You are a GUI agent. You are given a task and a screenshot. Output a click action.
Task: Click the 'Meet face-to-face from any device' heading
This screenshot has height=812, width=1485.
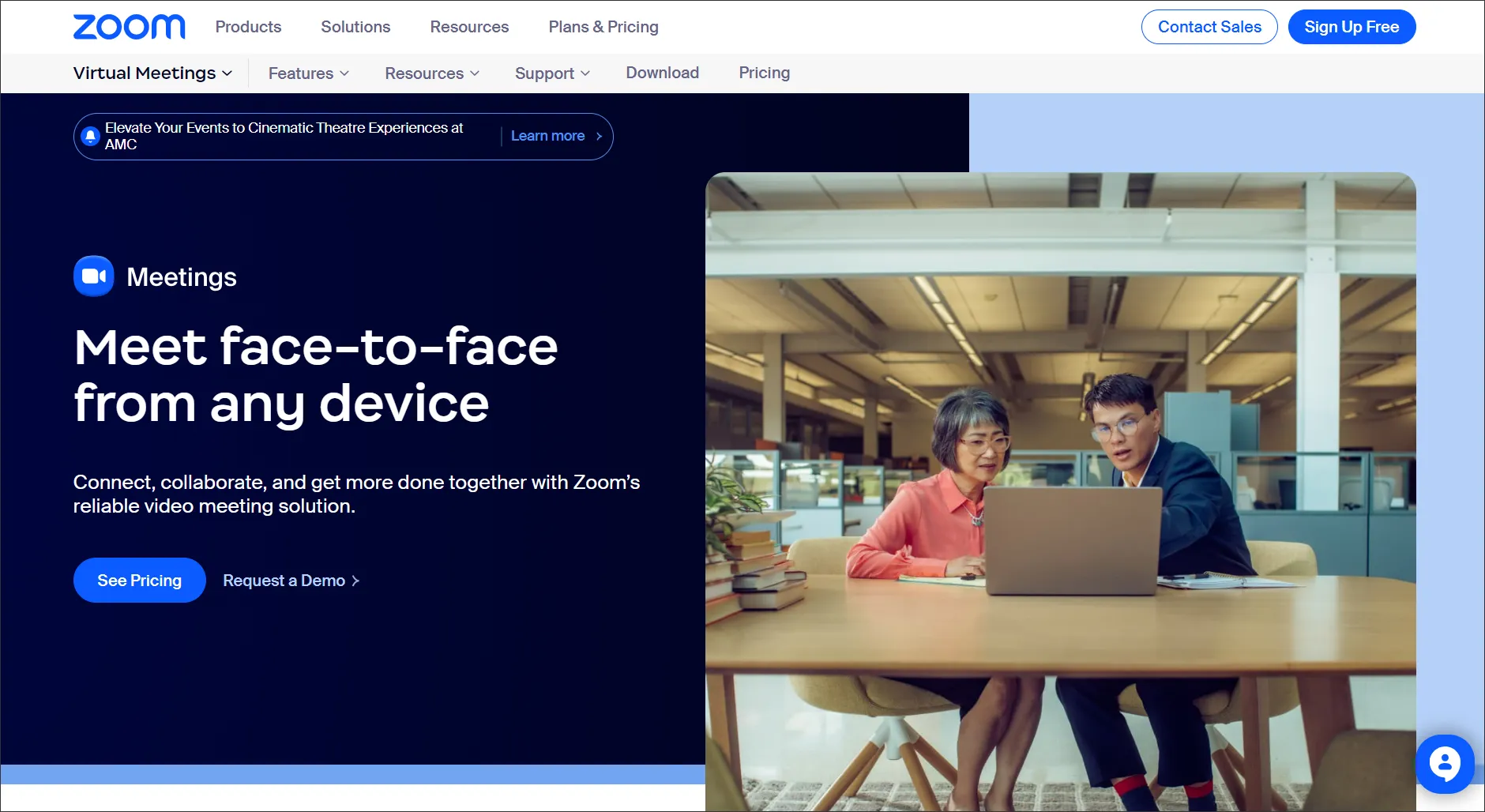tap(316, 374)
